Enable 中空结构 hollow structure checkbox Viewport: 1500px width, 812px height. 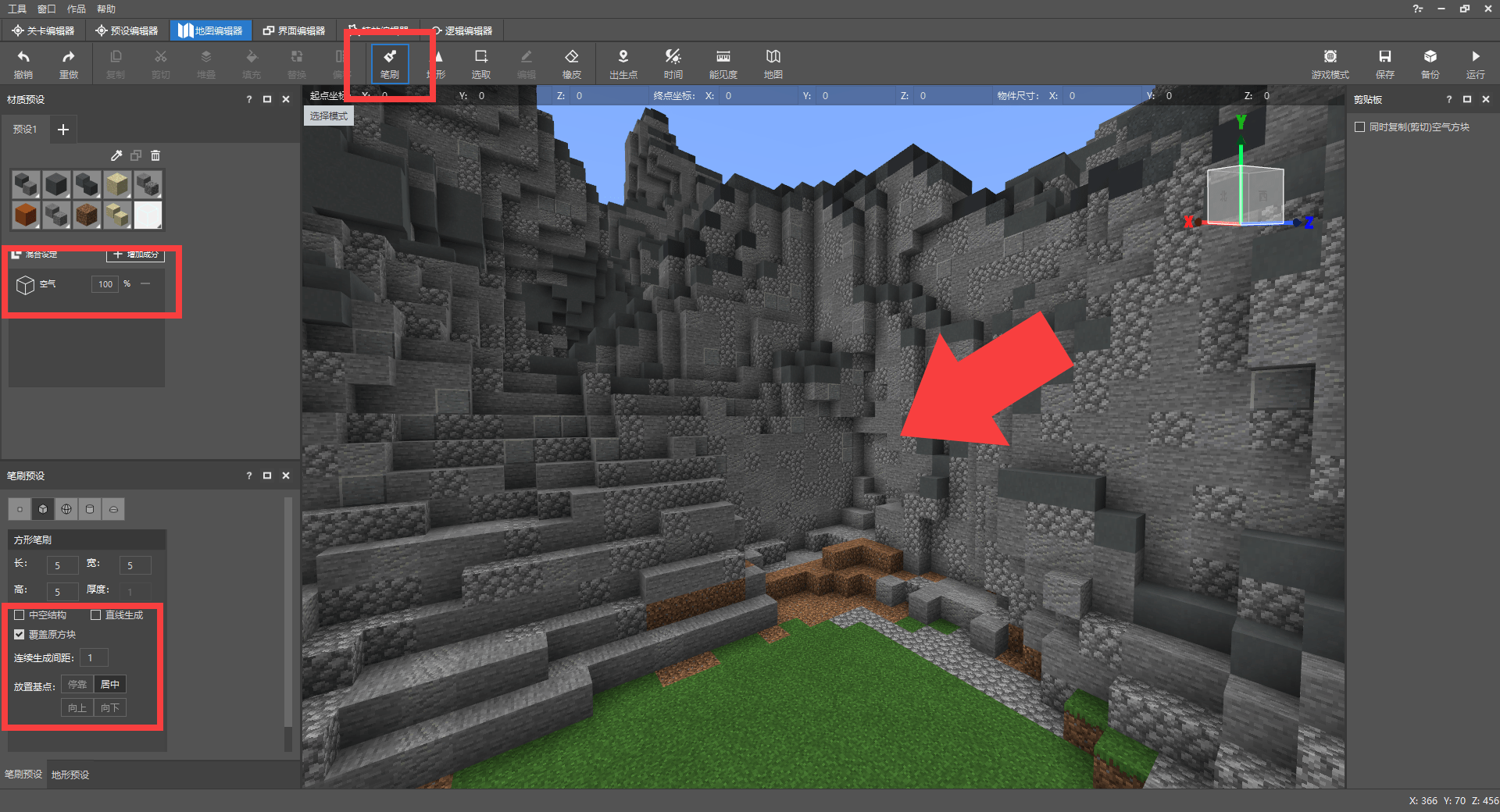tap(20, 615)
